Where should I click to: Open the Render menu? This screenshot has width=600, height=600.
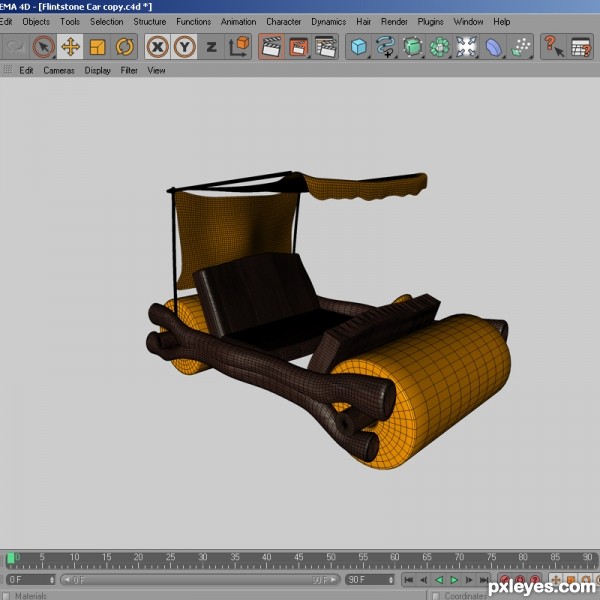point(394,22)
